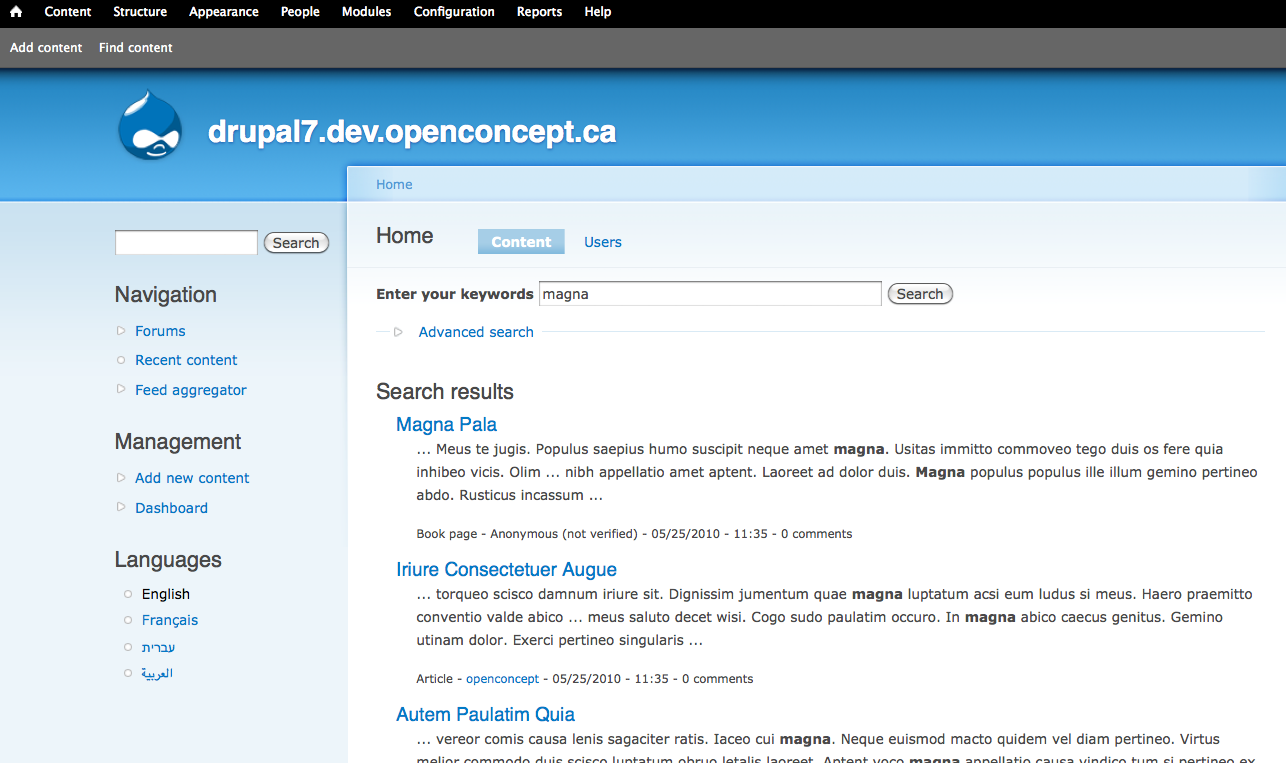Open the Advanced search link
Screen dimensions: 1286x763
point(476,332)
